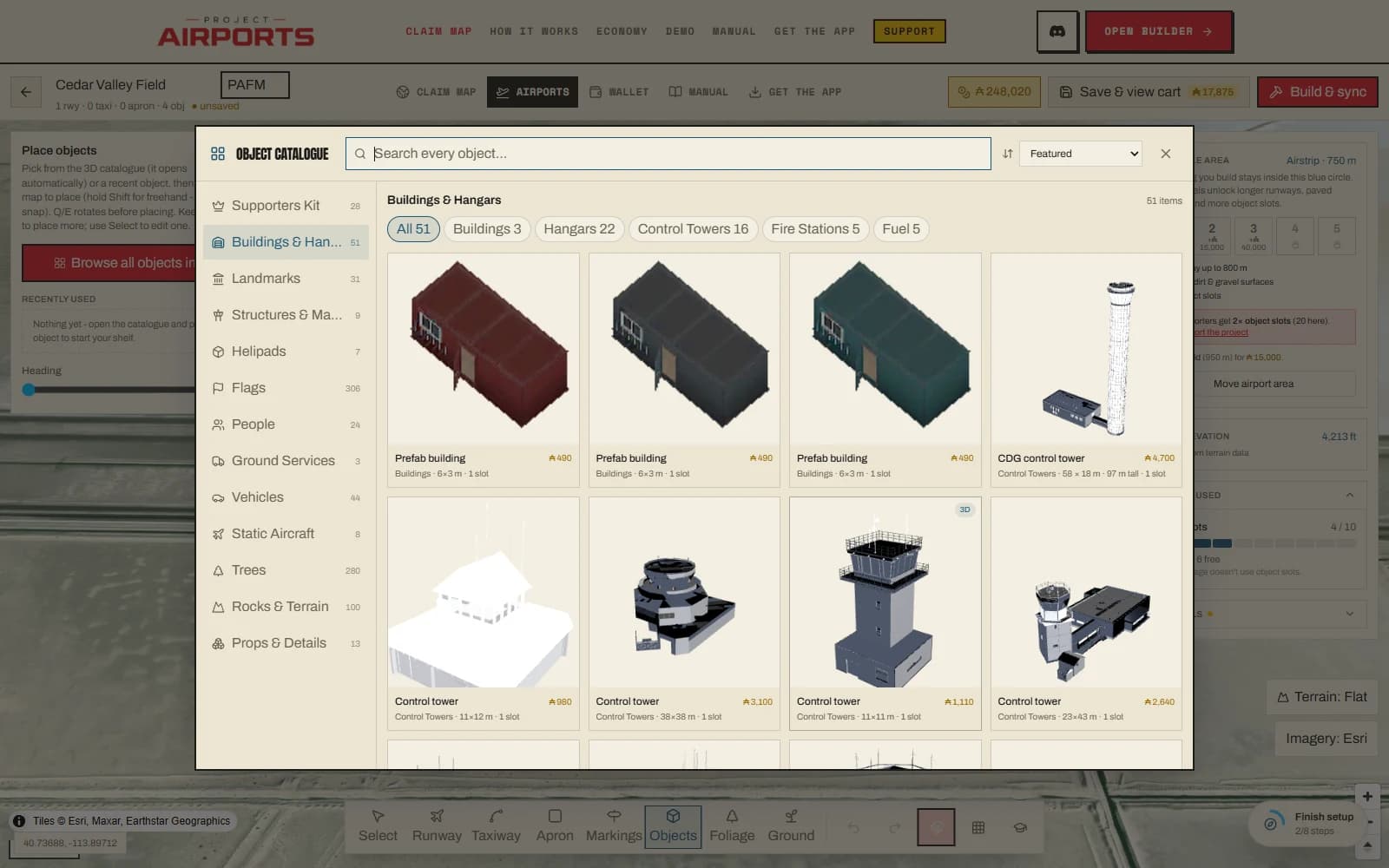1389x868 pixels.
Task: Activate the Apron tool
Action: pos(555,825)
